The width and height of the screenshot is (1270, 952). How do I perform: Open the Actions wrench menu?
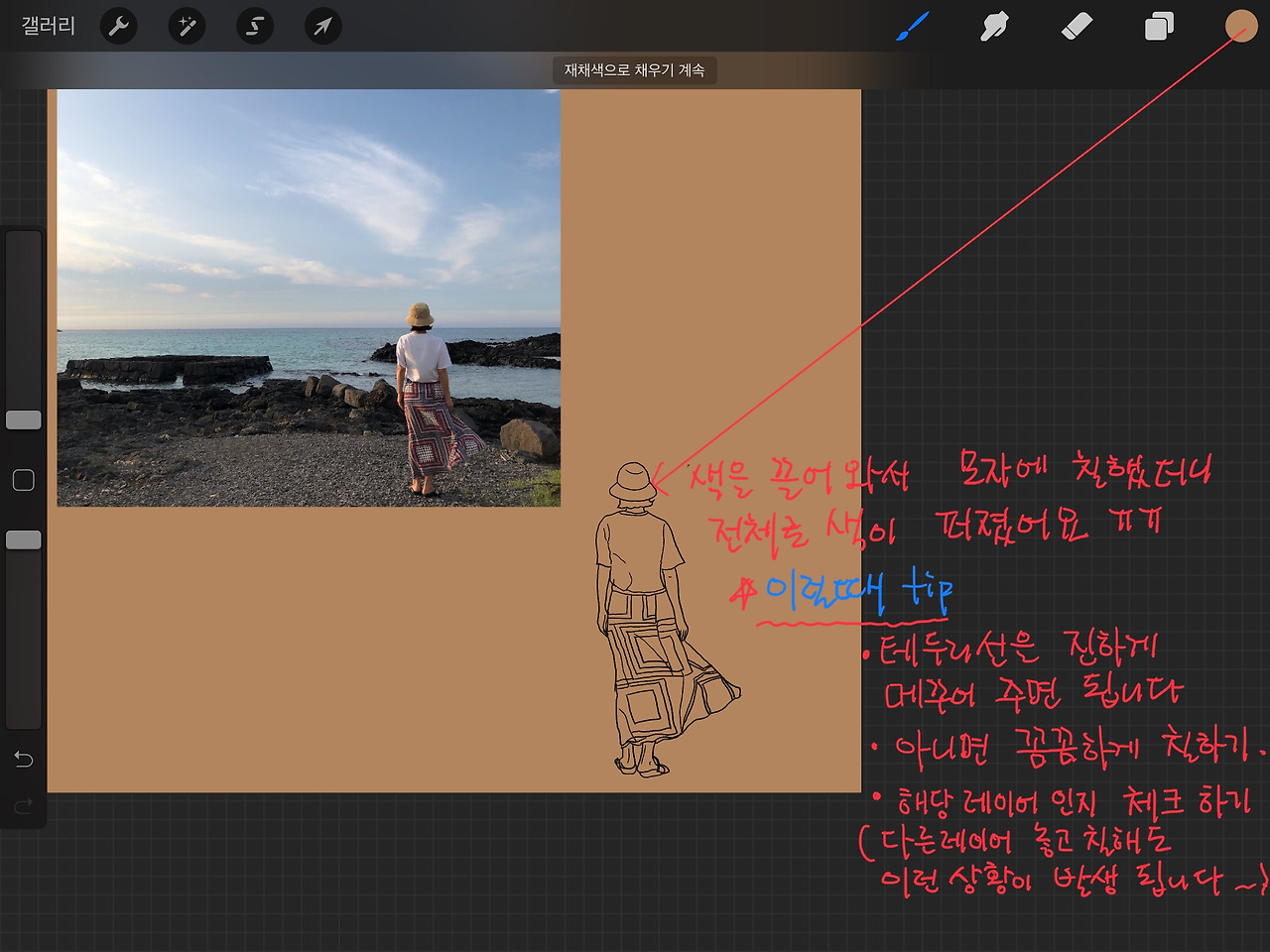(119, 26)
